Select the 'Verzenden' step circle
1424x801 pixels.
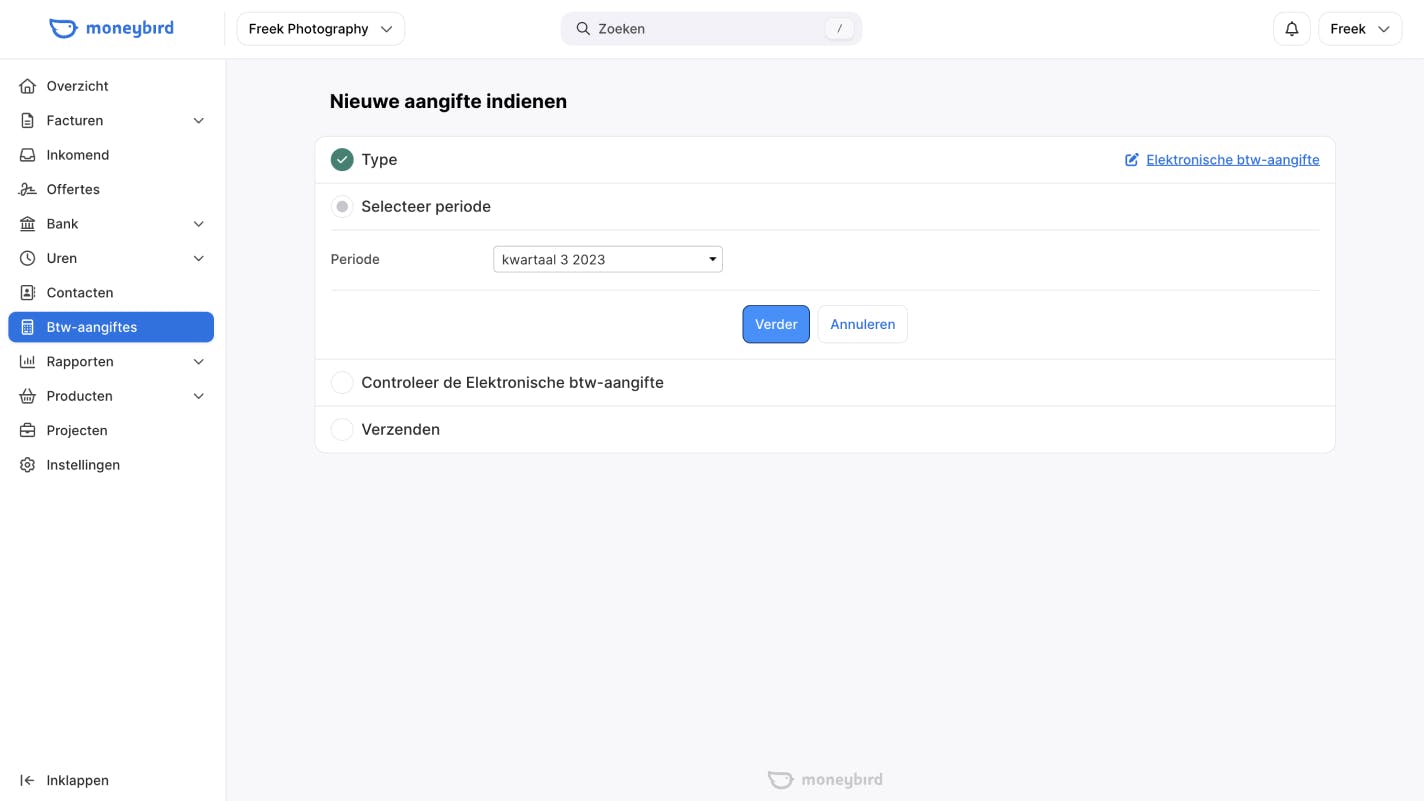342,430
